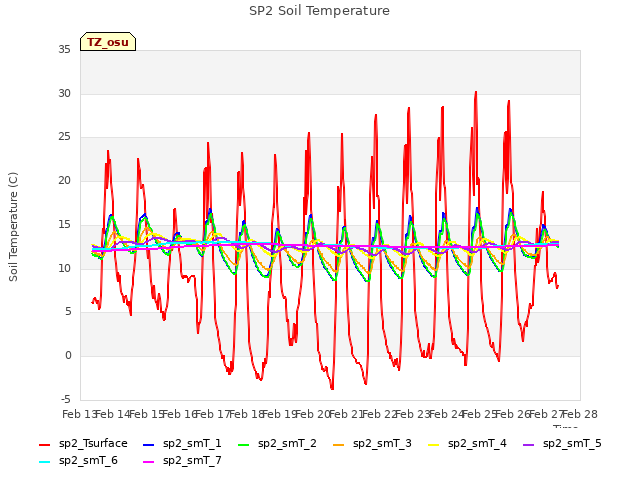Click the Feb 13 x-axis tick label
640x480 pixels.
tap(78, 414)
